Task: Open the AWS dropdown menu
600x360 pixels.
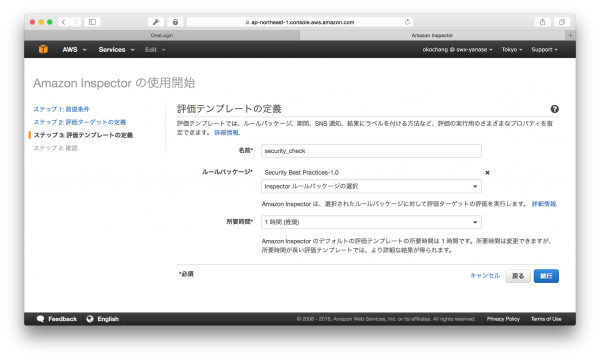Action: [x=74, y=50]
